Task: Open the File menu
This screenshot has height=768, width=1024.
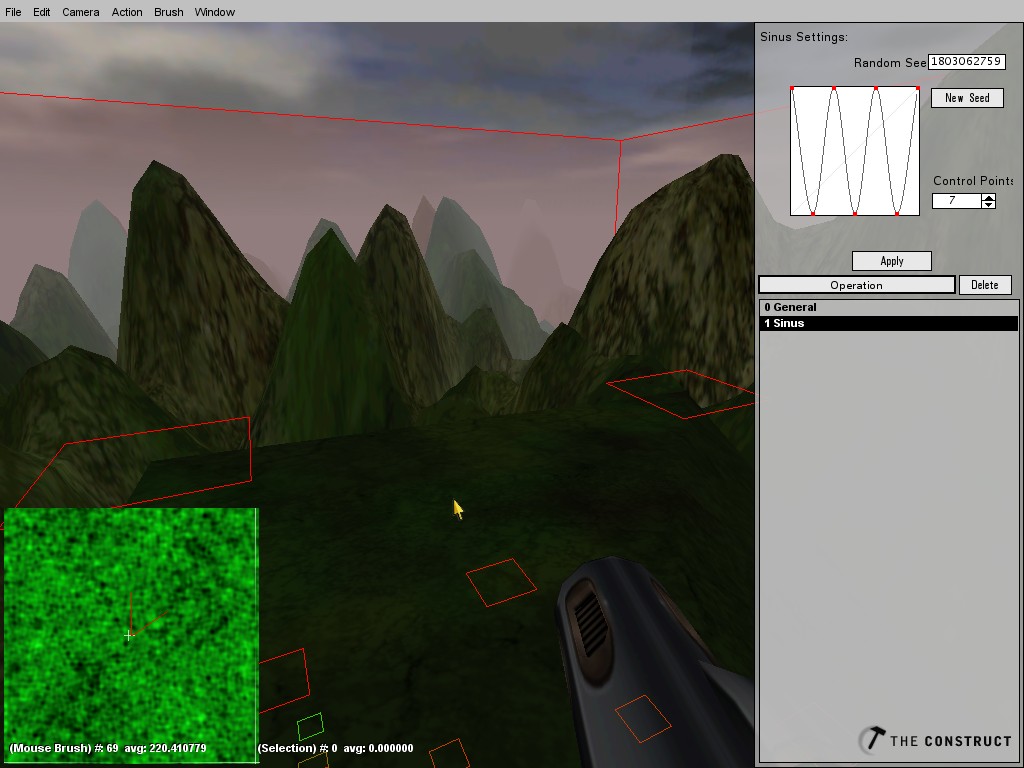Action: 13,12
